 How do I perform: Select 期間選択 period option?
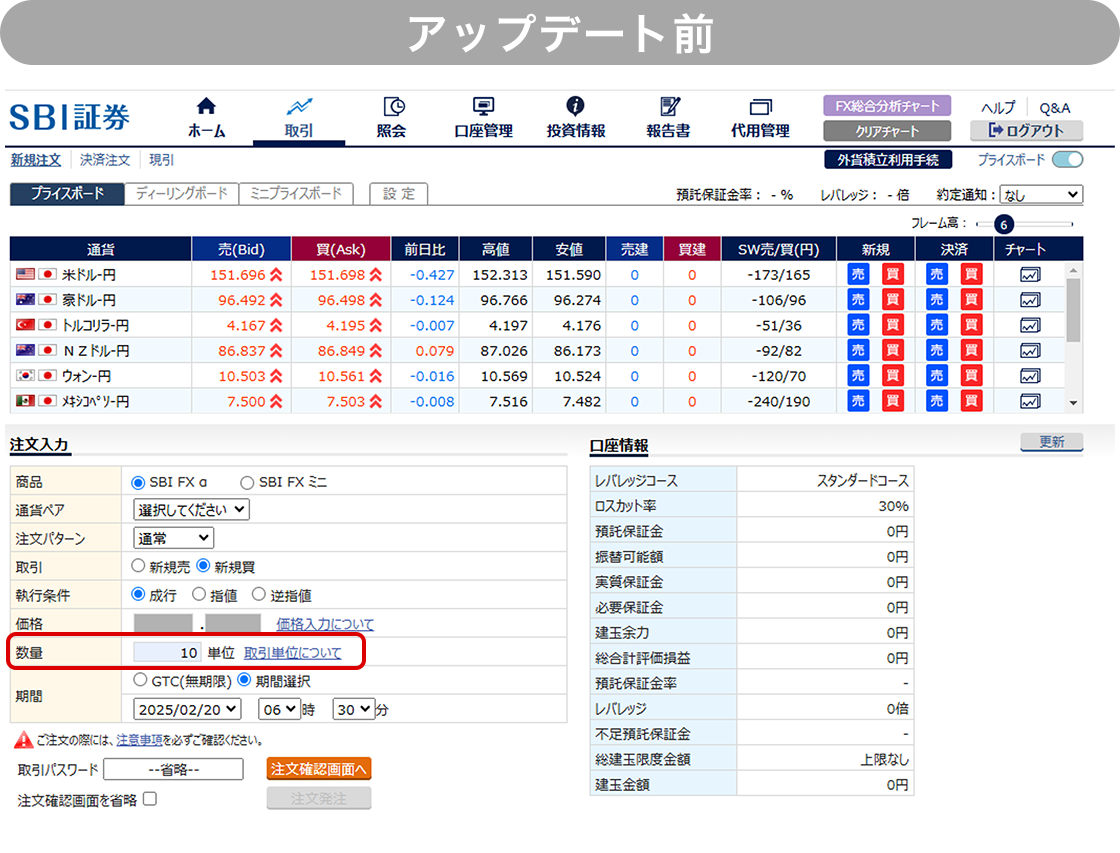[244, 680]
